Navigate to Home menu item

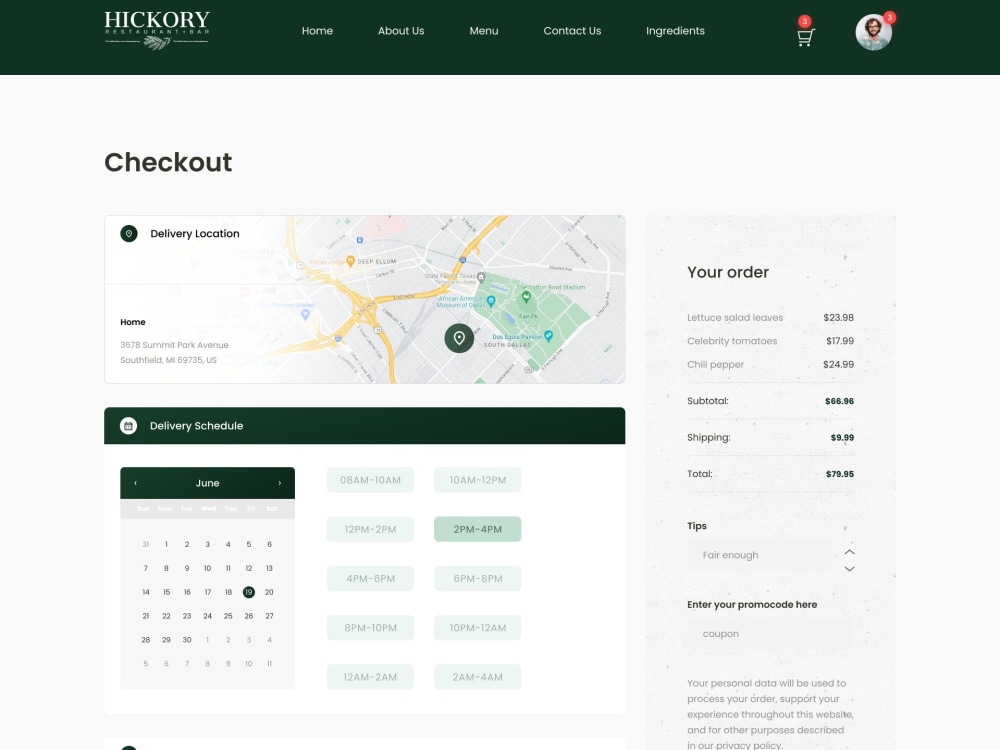coord(317,31)
